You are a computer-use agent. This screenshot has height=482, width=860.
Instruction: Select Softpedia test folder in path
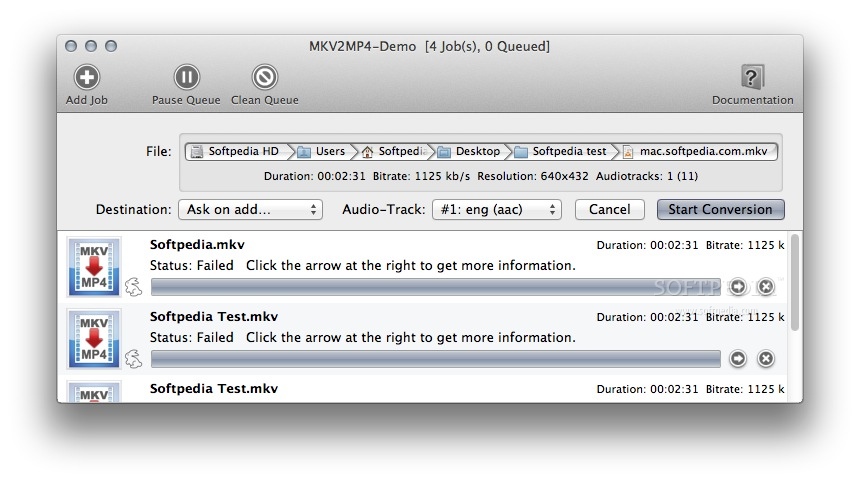(562, 151)
